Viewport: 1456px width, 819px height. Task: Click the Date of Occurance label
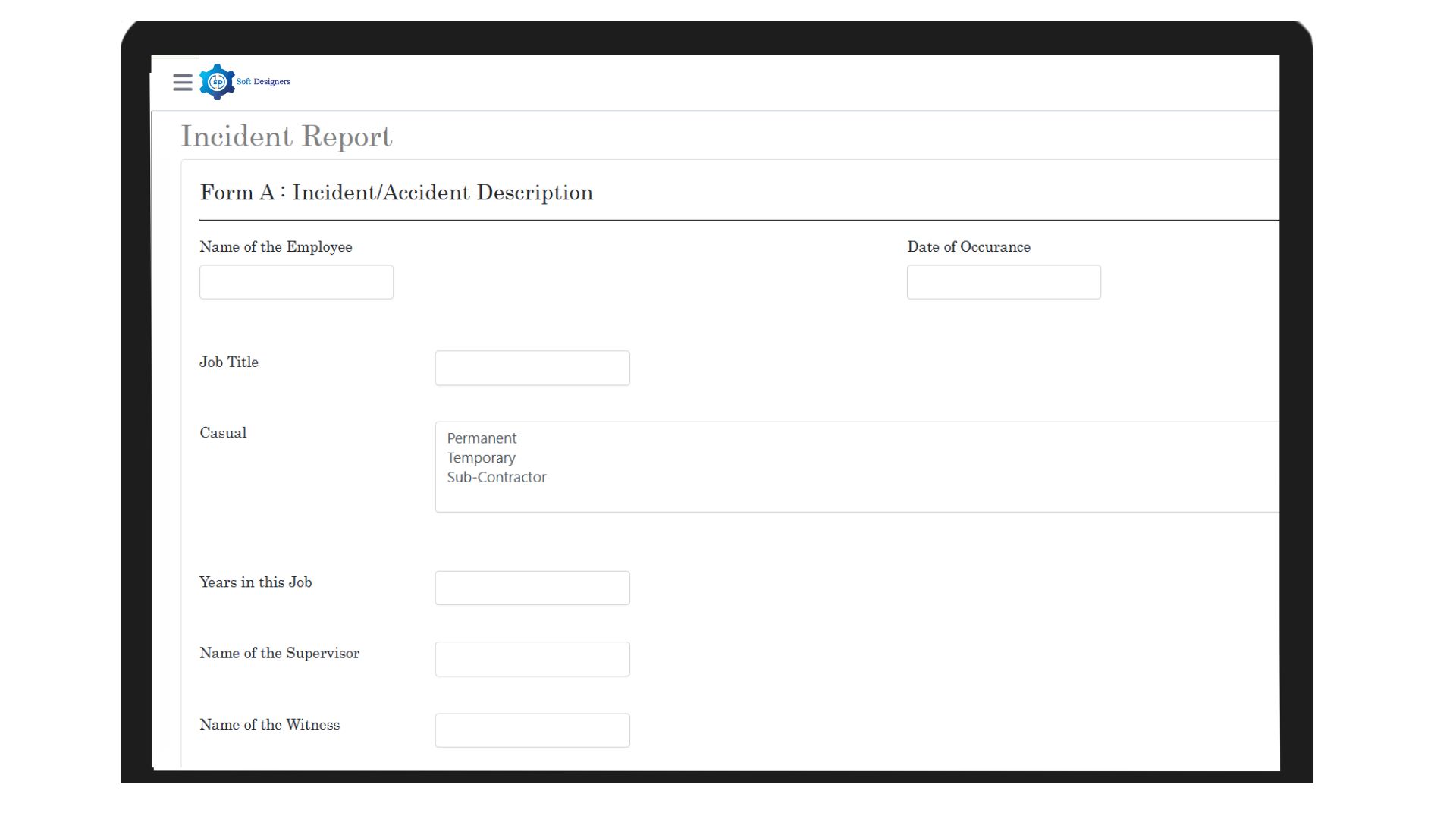coord(968,247)
